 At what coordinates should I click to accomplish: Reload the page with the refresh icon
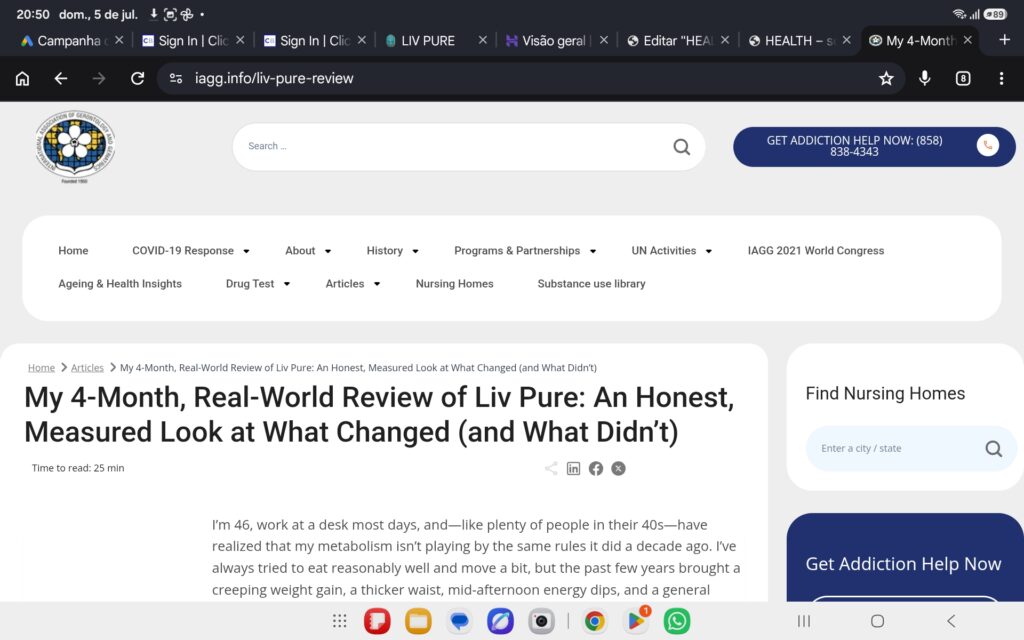[137, 78]
